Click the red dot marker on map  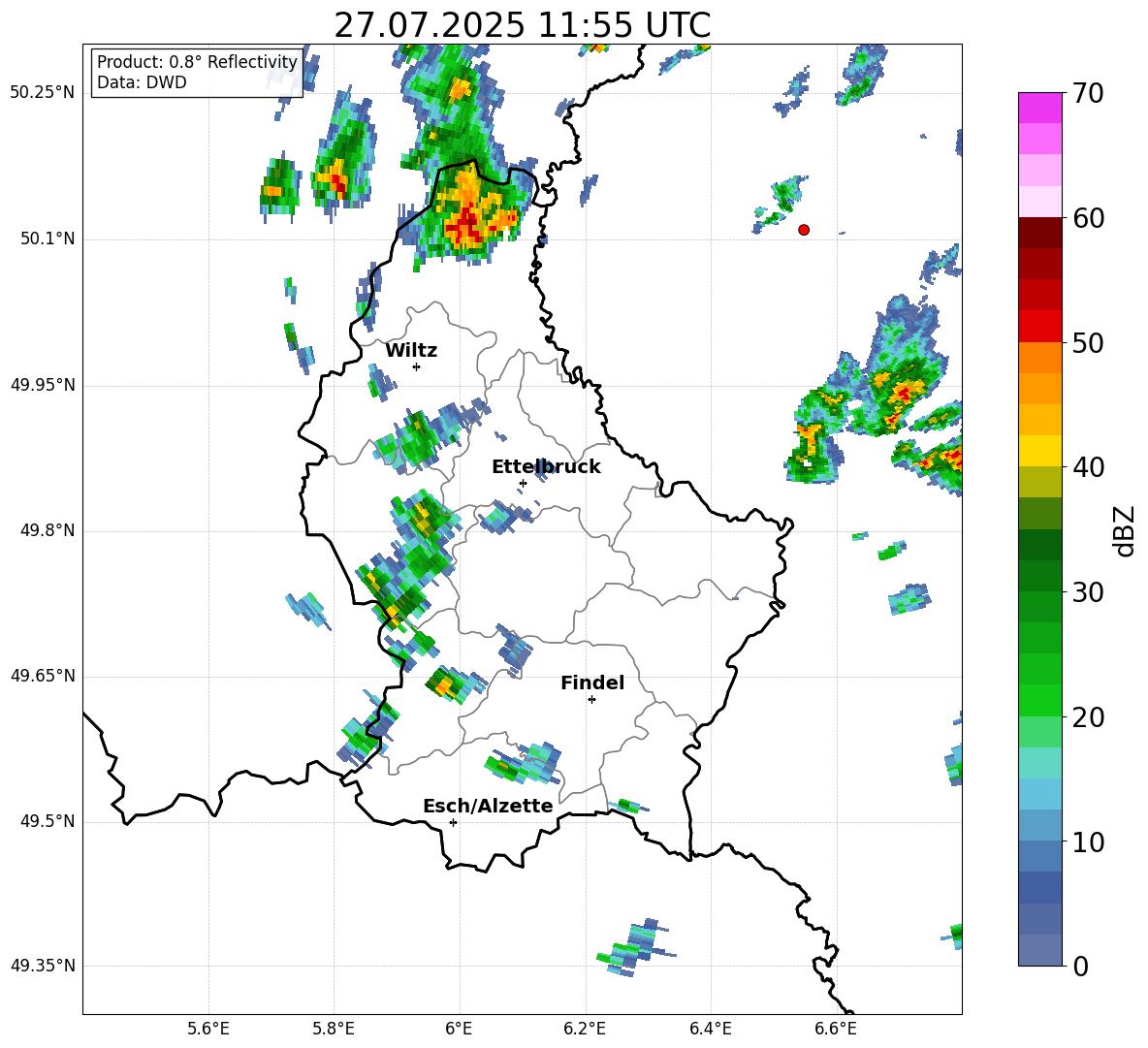pyautogui.click(x=804, y=230)
